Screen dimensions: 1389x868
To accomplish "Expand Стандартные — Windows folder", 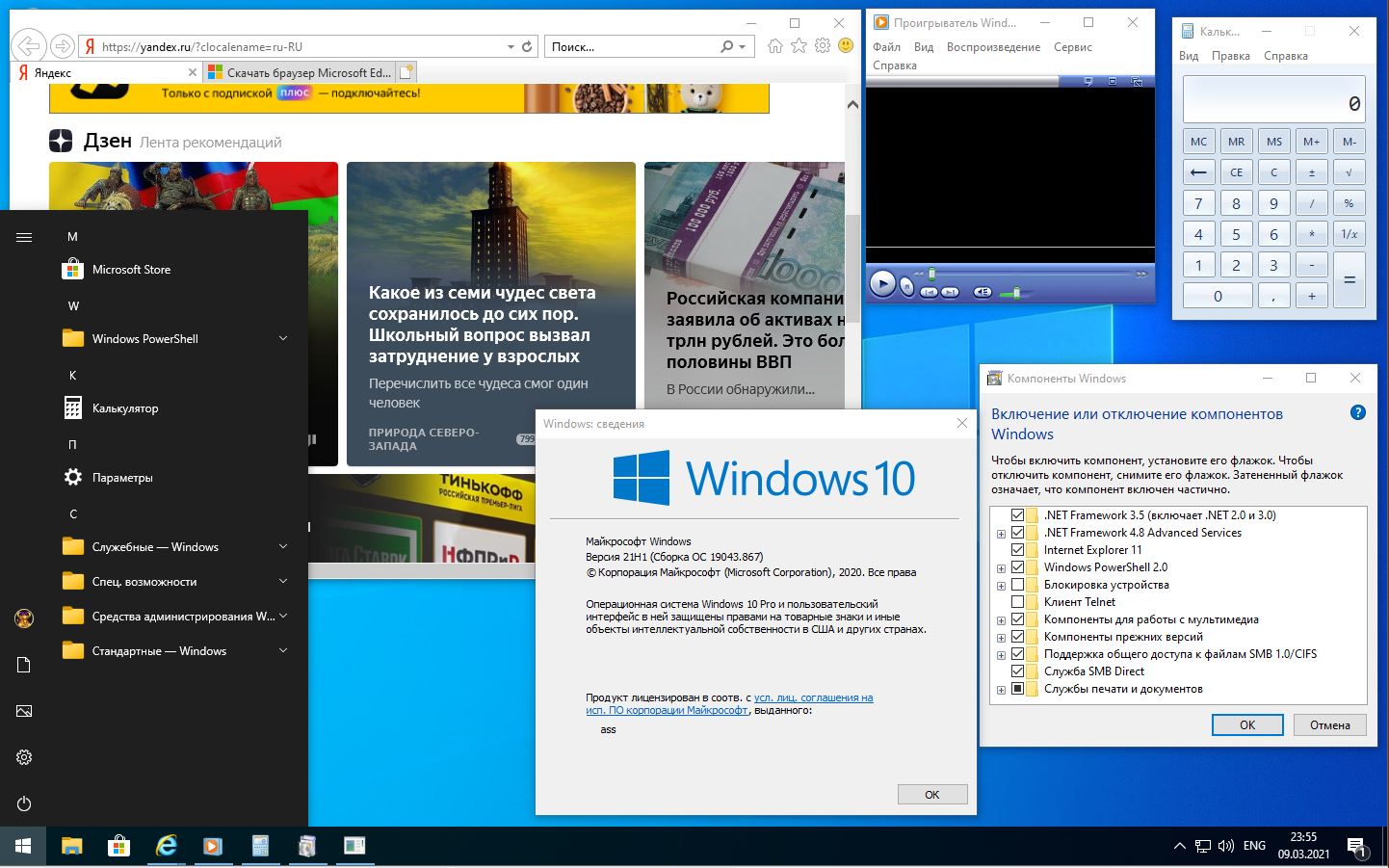I will [x=283, y=650].
